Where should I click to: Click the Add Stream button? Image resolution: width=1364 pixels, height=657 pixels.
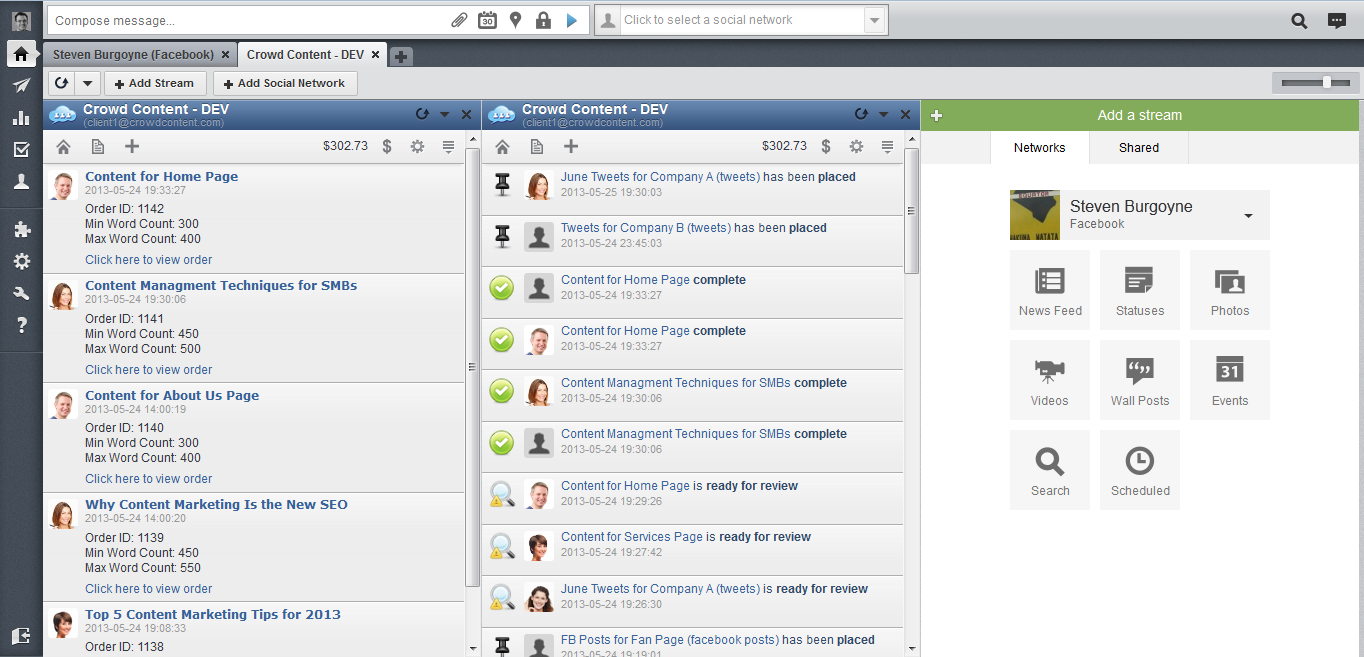156,83
